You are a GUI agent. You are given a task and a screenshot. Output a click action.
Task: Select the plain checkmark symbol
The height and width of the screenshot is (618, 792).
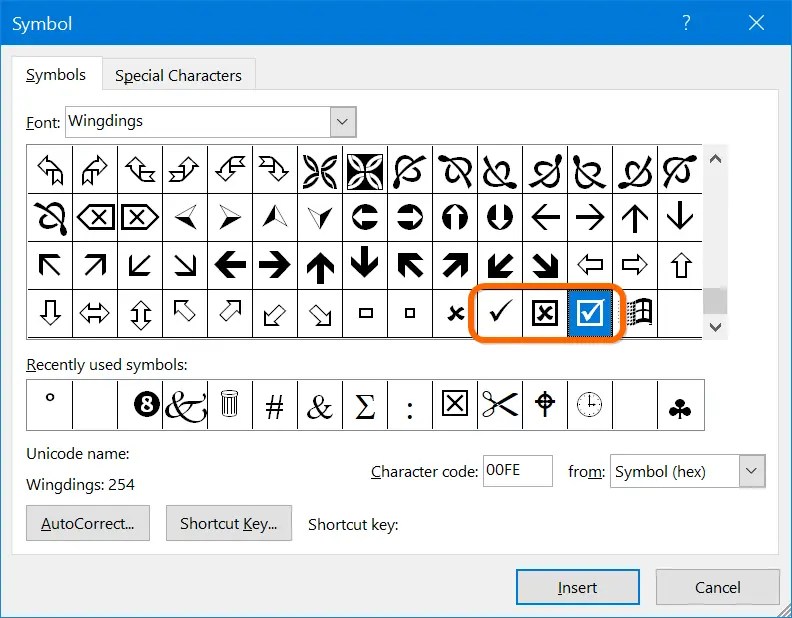pyautogui.click(x=500, y=314)
